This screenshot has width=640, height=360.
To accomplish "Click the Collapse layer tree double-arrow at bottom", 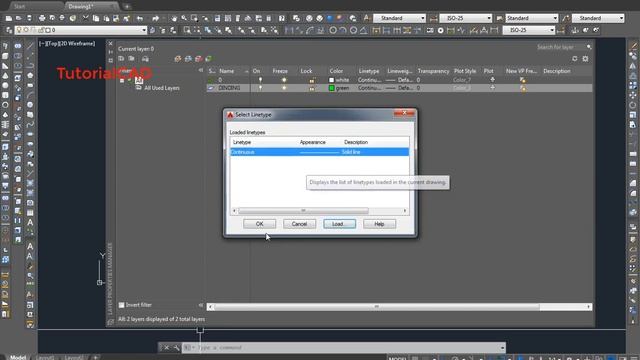I will [200, 305].
